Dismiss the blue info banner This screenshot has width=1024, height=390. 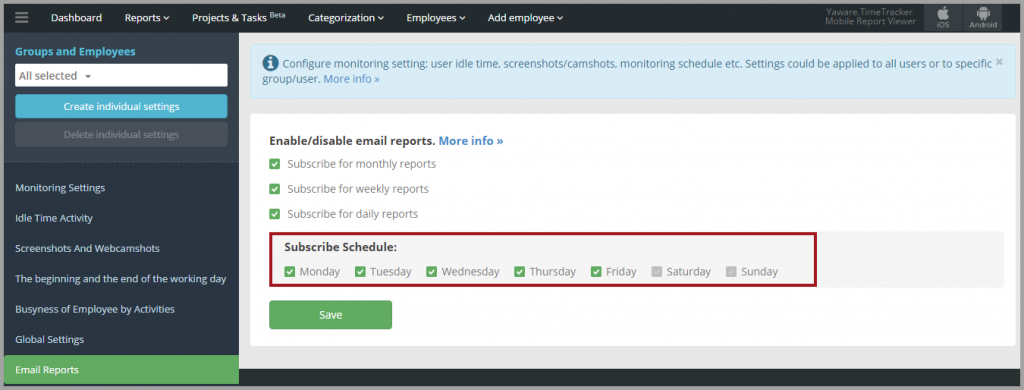point(999,62)
